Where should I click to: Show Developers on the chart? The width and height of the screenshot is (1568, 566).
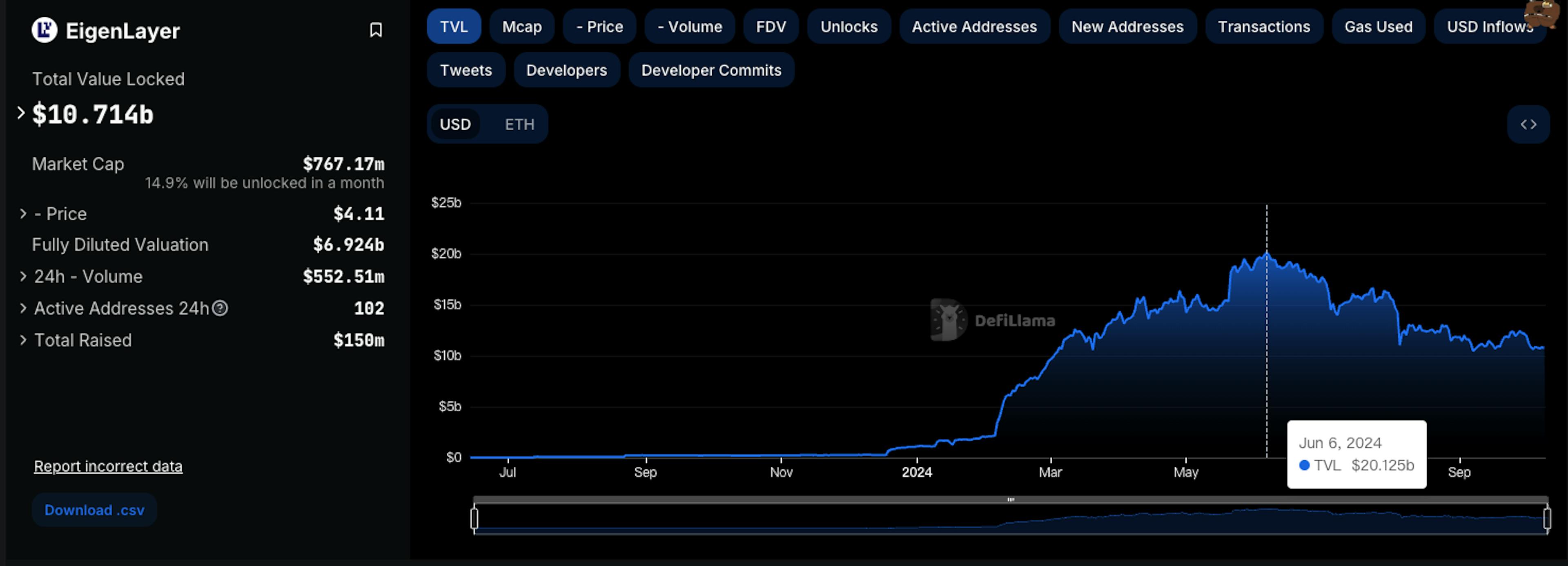pyautogui.click(x=566, y=70)
